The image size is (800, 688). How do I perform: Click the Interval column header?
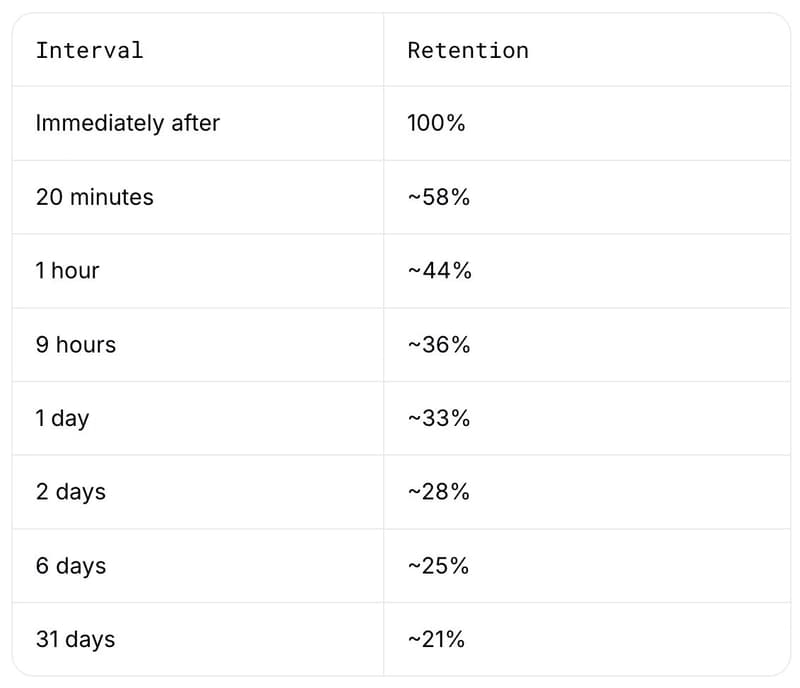point(90,51)
